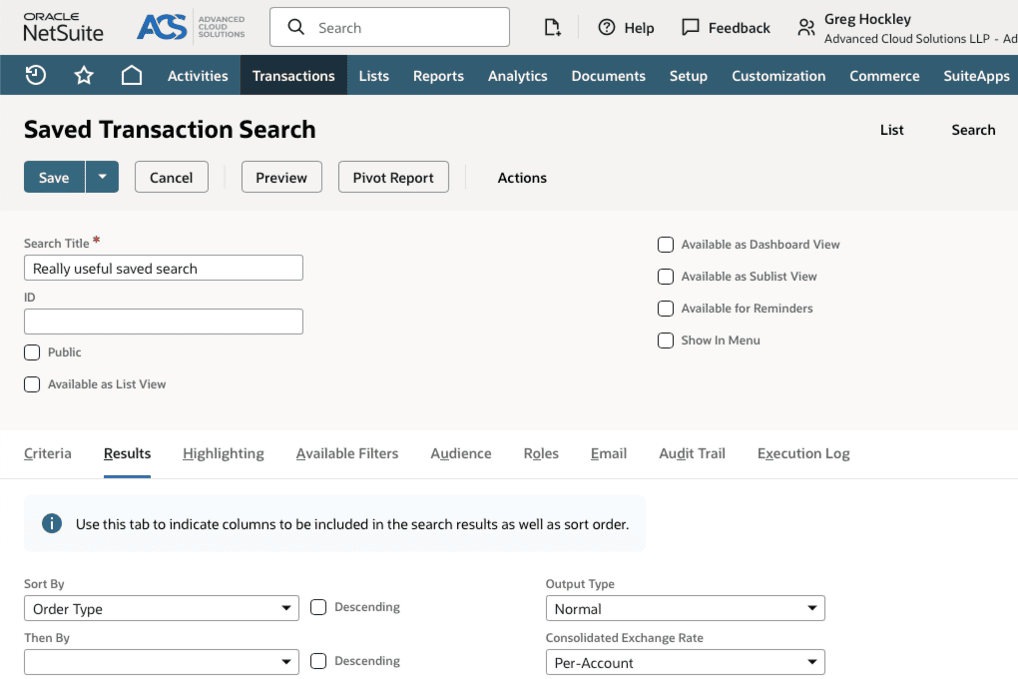
Task: Click the Oracle NetSuite logo
Action: tap(63, 27)
